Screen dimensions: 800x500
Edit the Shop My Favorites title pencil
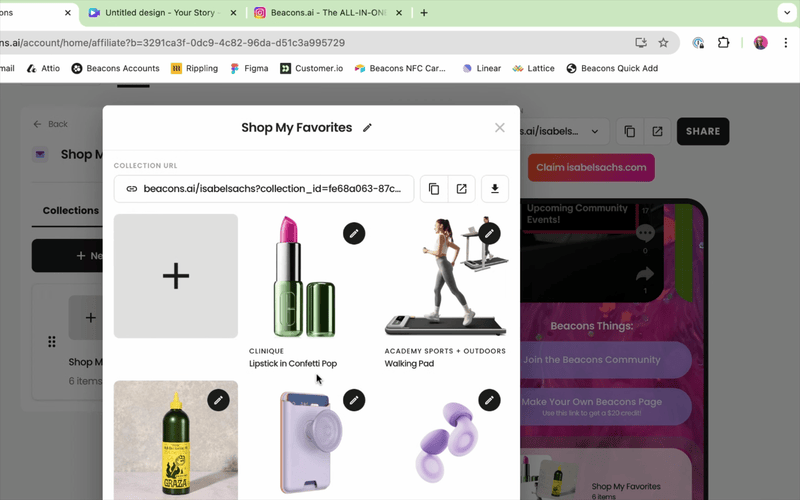click(x=367, y=128)
